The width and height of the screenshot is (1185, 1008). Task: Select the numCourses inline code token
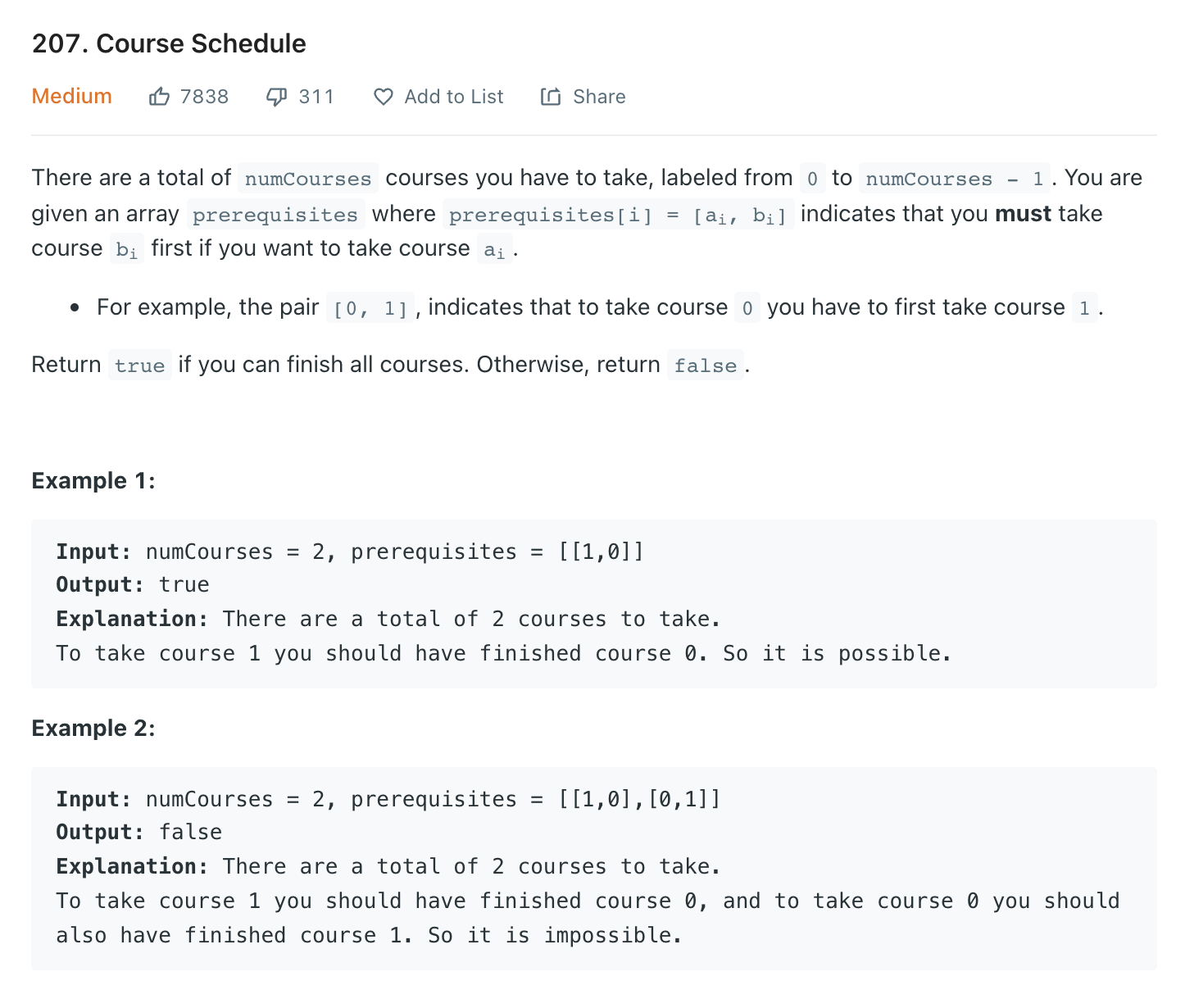point(307,178)
